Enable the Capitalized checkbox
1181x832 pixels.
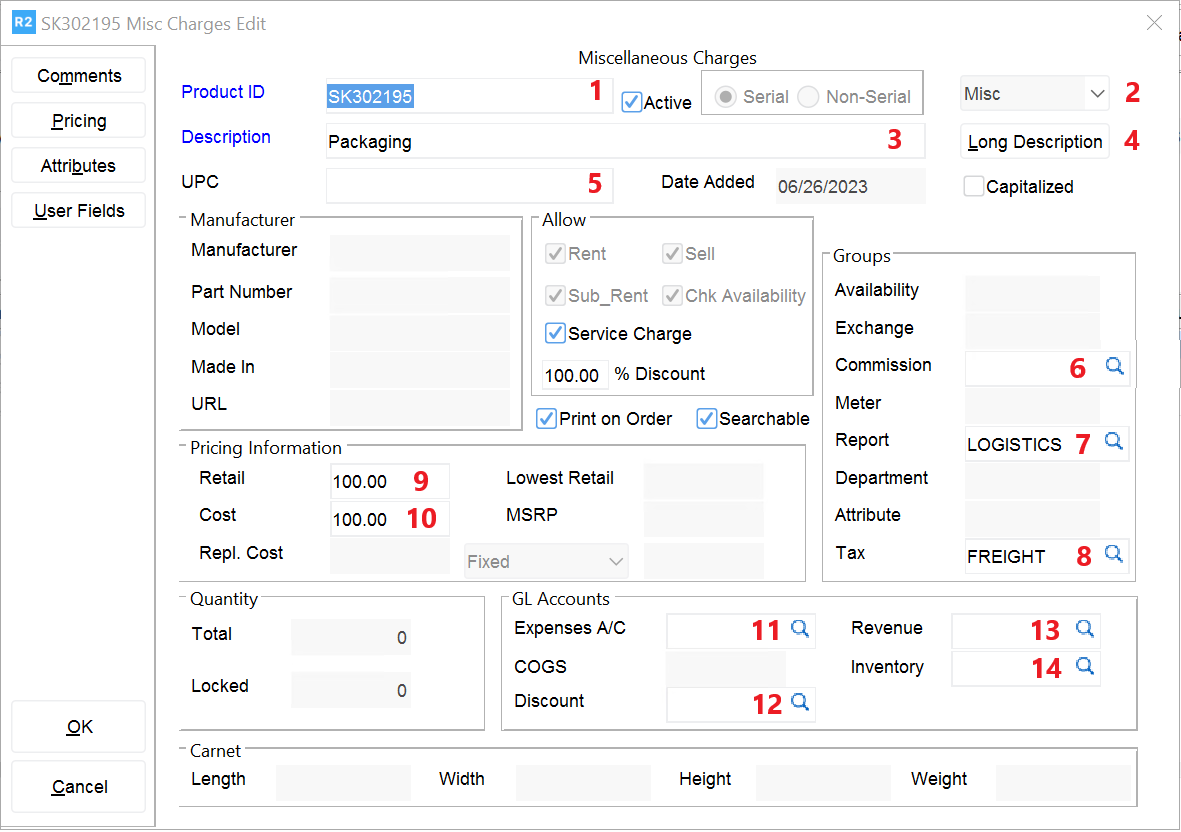click(x=973, y=187)
